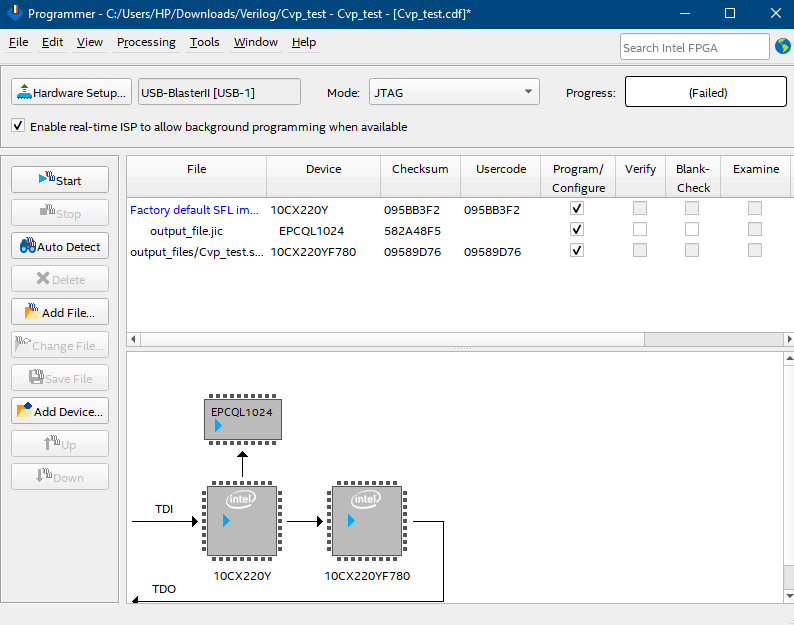Run Auto Detect for devices
This screenshot has width=794, height=625.
point(60,246)
